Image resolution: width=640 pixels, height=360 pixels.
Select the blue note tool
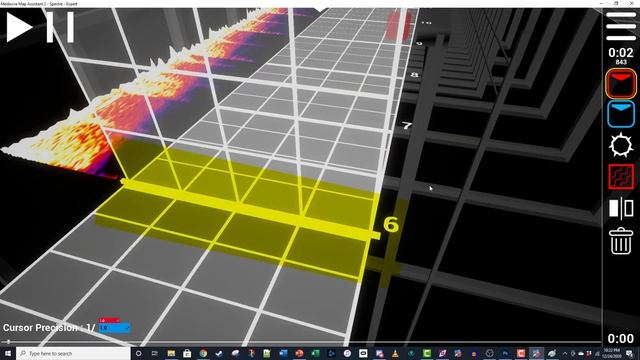pyautogui.click(x=621, y=114)
